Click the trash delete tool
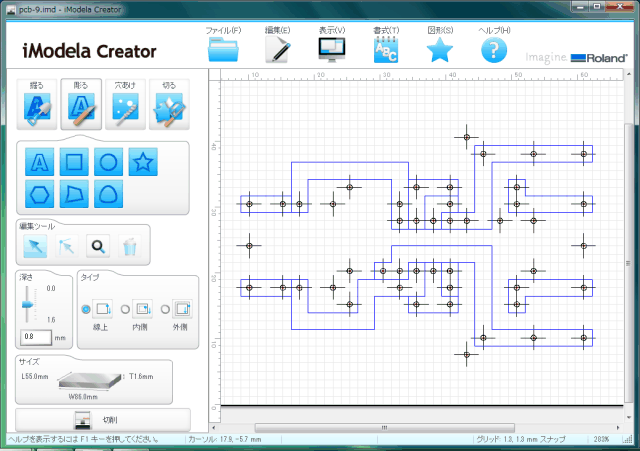 tap(129, 247)
